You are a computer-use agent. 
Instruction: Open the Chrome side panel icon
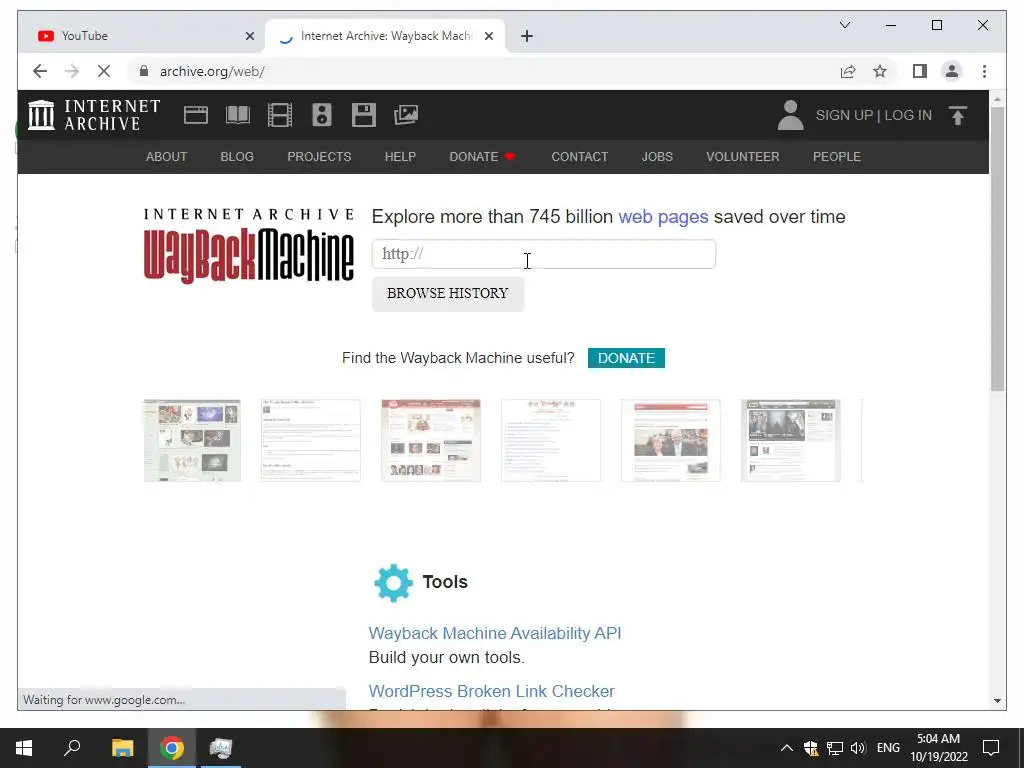920,71
